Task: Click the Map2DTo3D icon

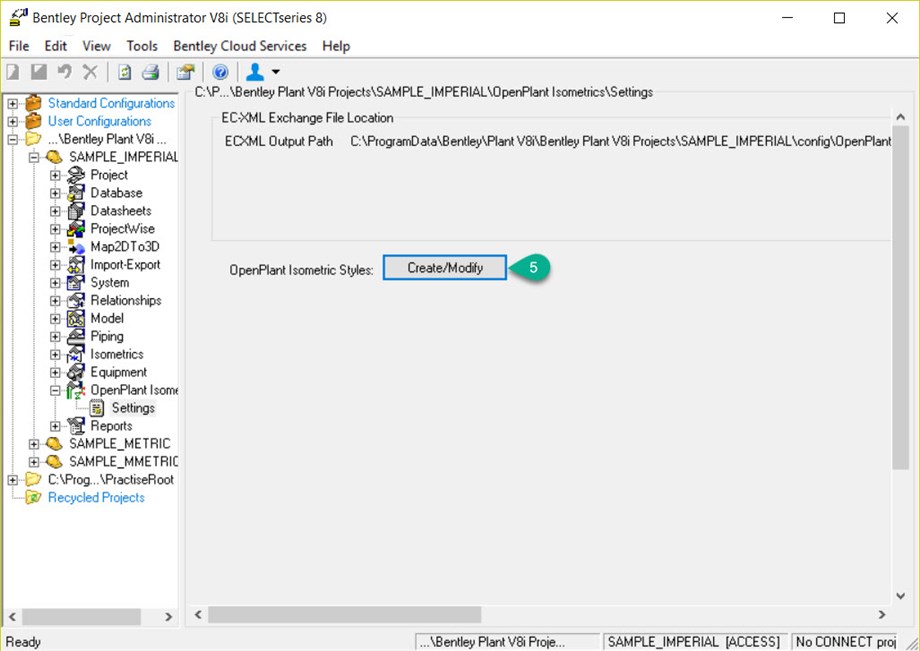Action: click(x=78, y=246)
